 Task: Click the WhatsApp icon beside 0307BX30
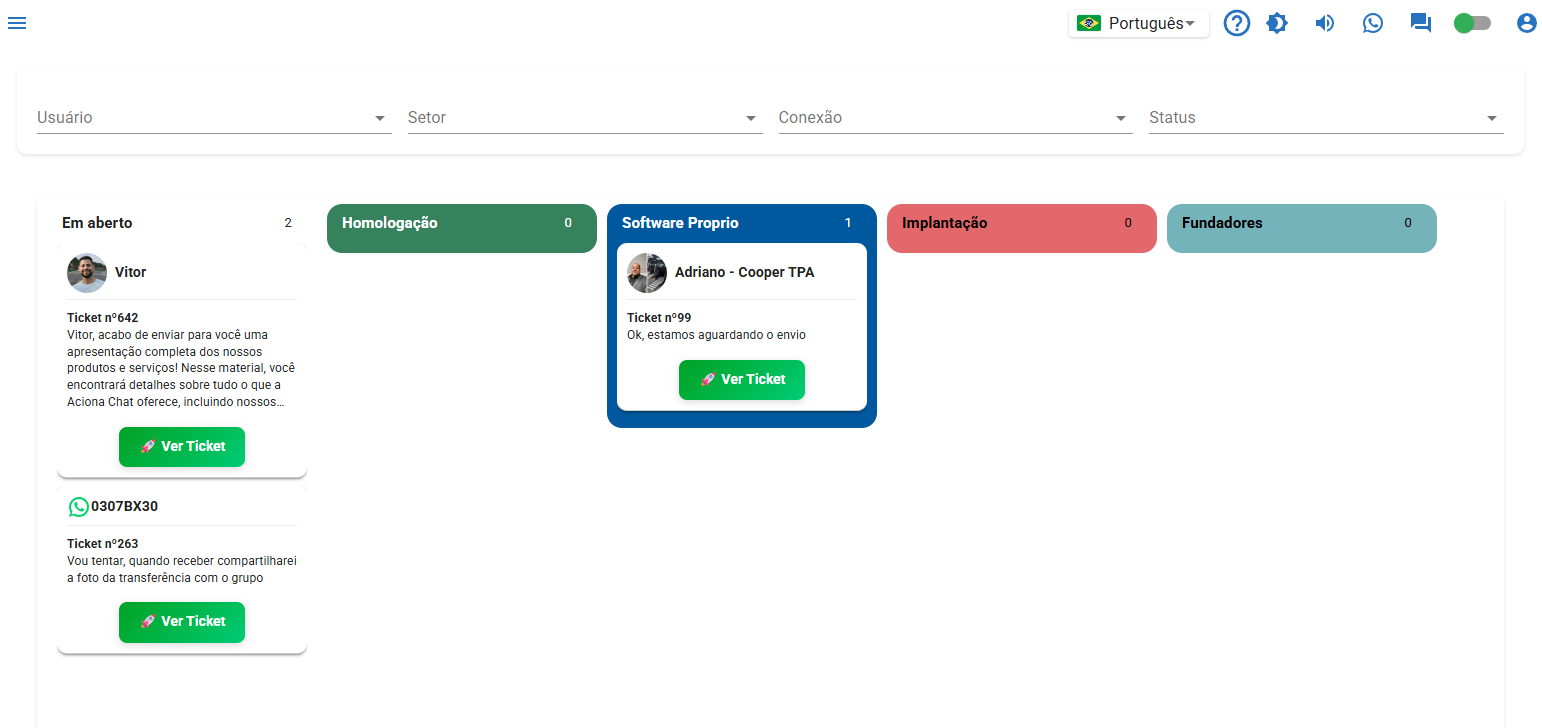click(x=78, y=507)
